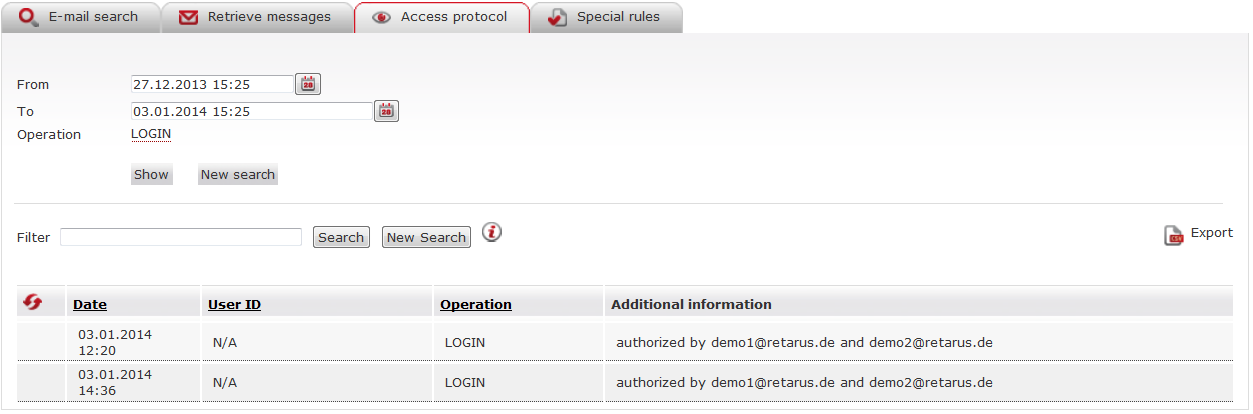Sort the table by User ID column
1253x414 pixels.
pyautogui.click(x=234, y=304)
